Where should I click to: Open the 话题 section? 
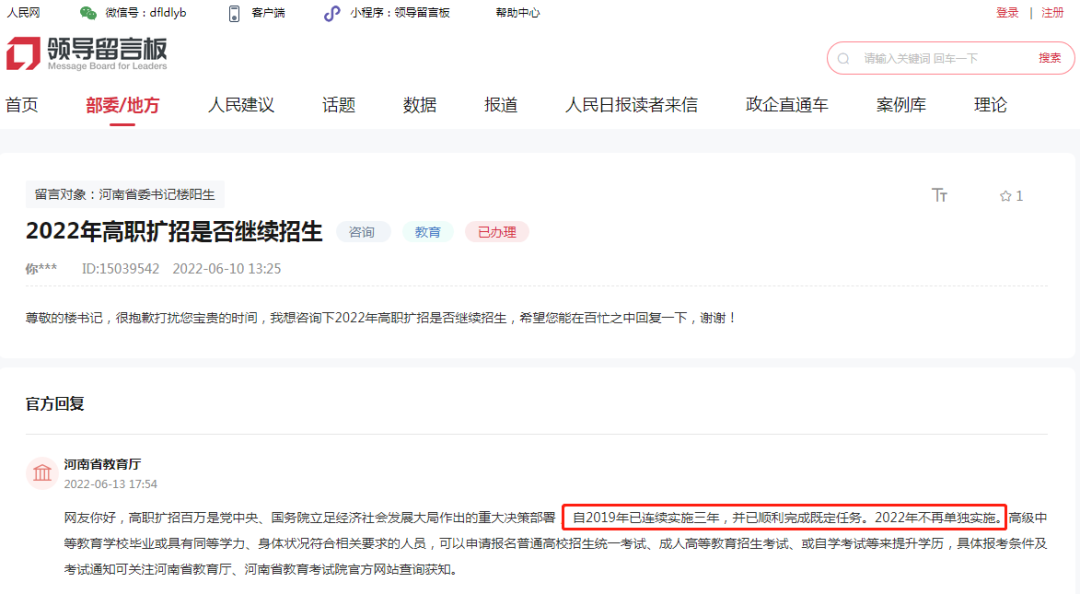(338, 104)
